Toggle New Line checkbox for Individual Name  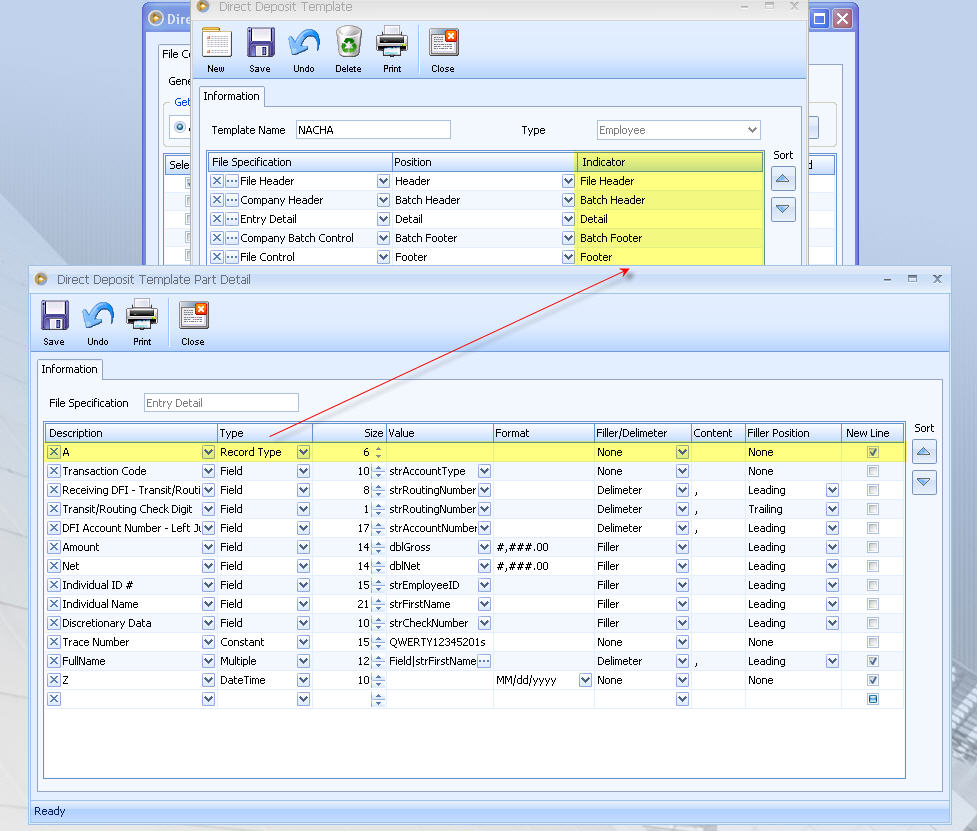(x=873, y=604)
